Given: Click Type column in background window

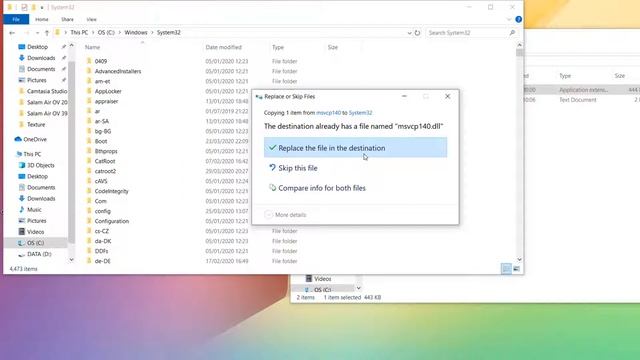Looking at the screenshot, I should (x=565, y=76).
